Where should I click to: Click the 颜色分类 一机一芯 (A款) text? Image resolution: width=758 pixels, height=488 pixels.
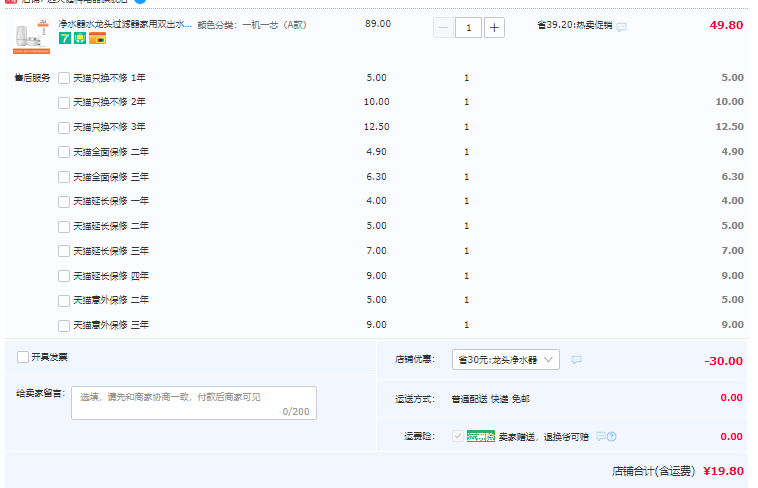pyautogui.click(x=252, y=25)
